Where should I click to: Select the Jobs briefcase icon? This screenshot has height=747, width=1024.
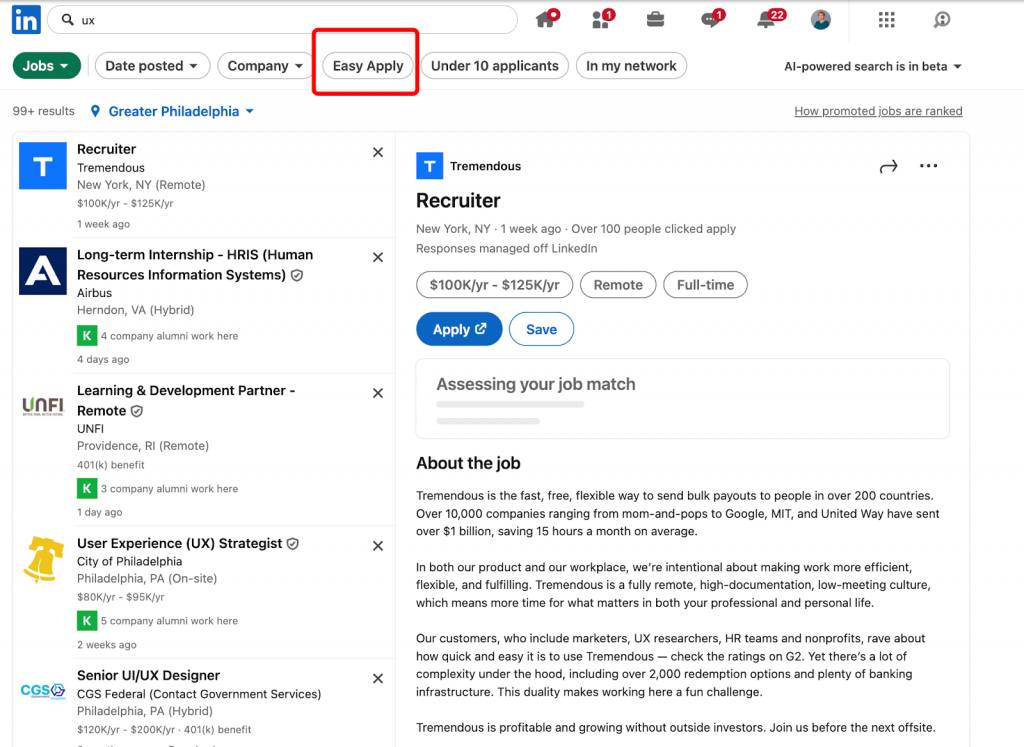pyautogui.click(x=655, y=19)
